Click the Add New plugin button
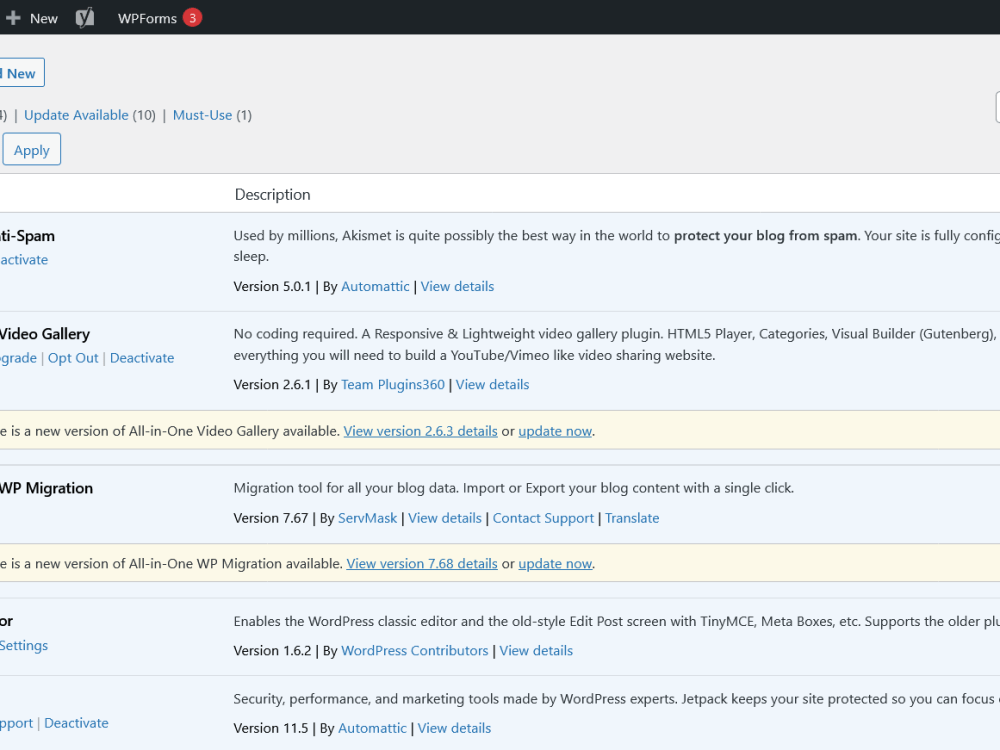1000x750 pixels. [21, 73]
